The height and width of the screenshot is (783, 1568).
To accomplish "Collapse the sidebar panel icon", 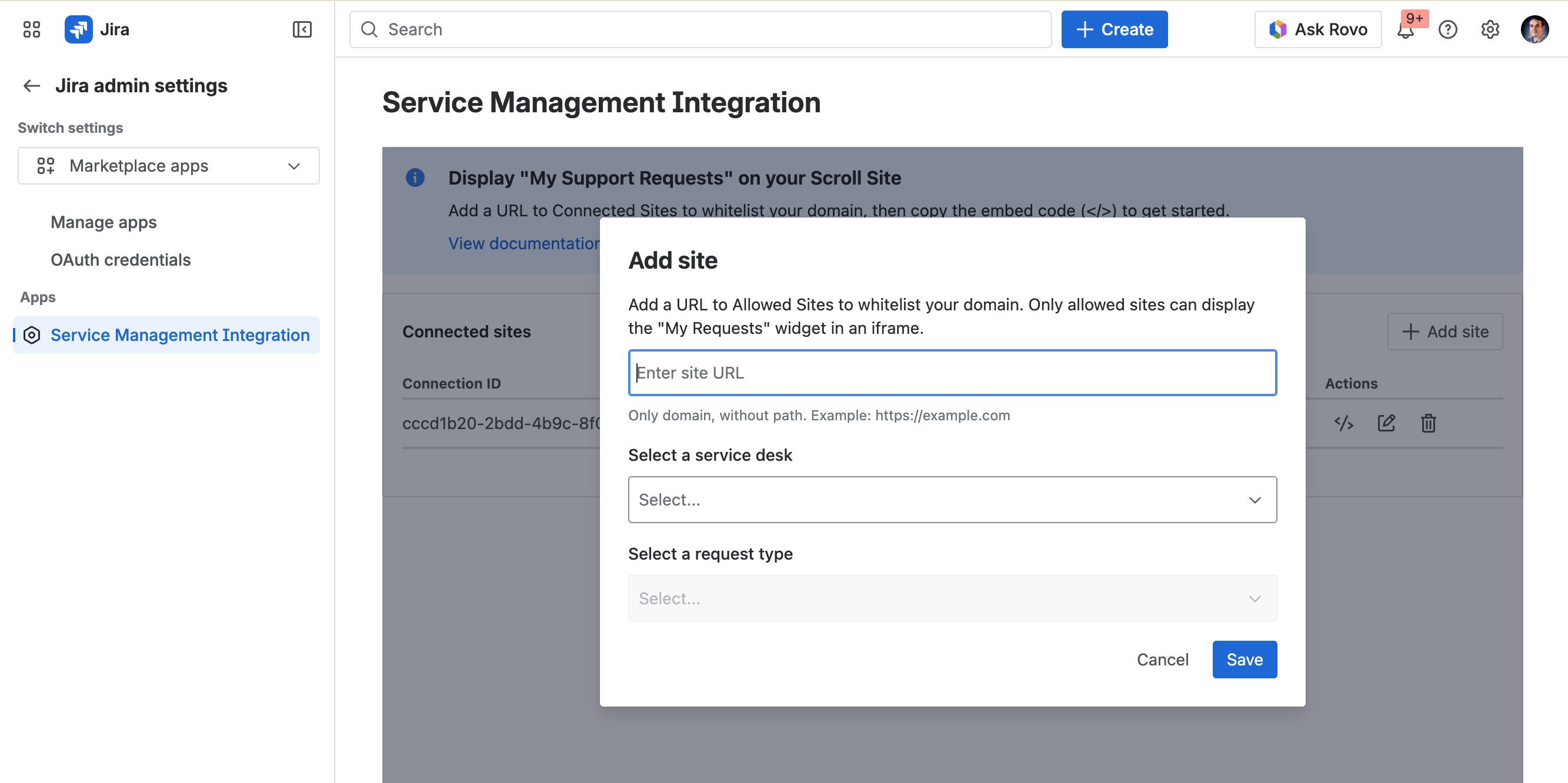I will point(302,29).
